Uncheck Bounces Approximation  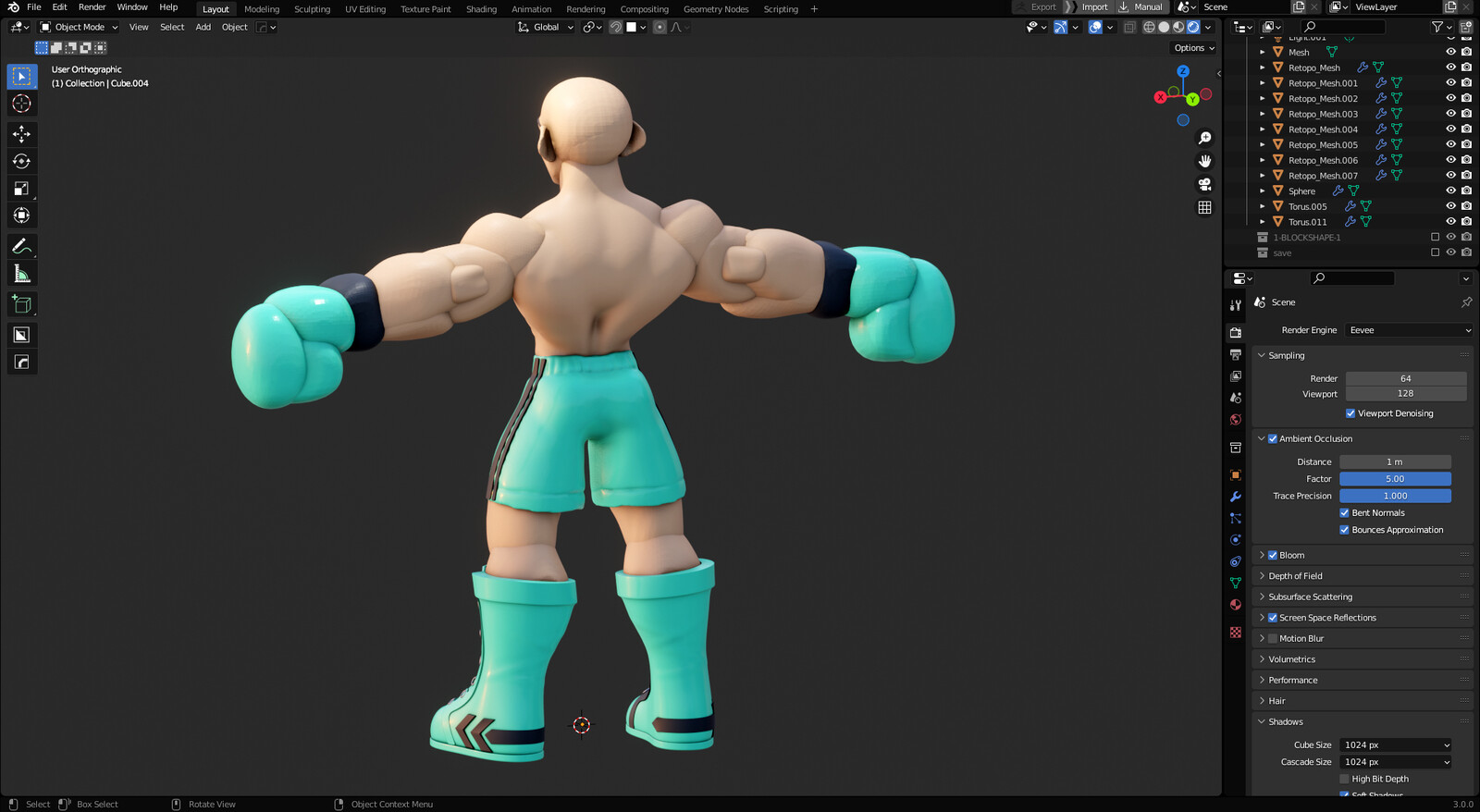tap(1344, 530)
